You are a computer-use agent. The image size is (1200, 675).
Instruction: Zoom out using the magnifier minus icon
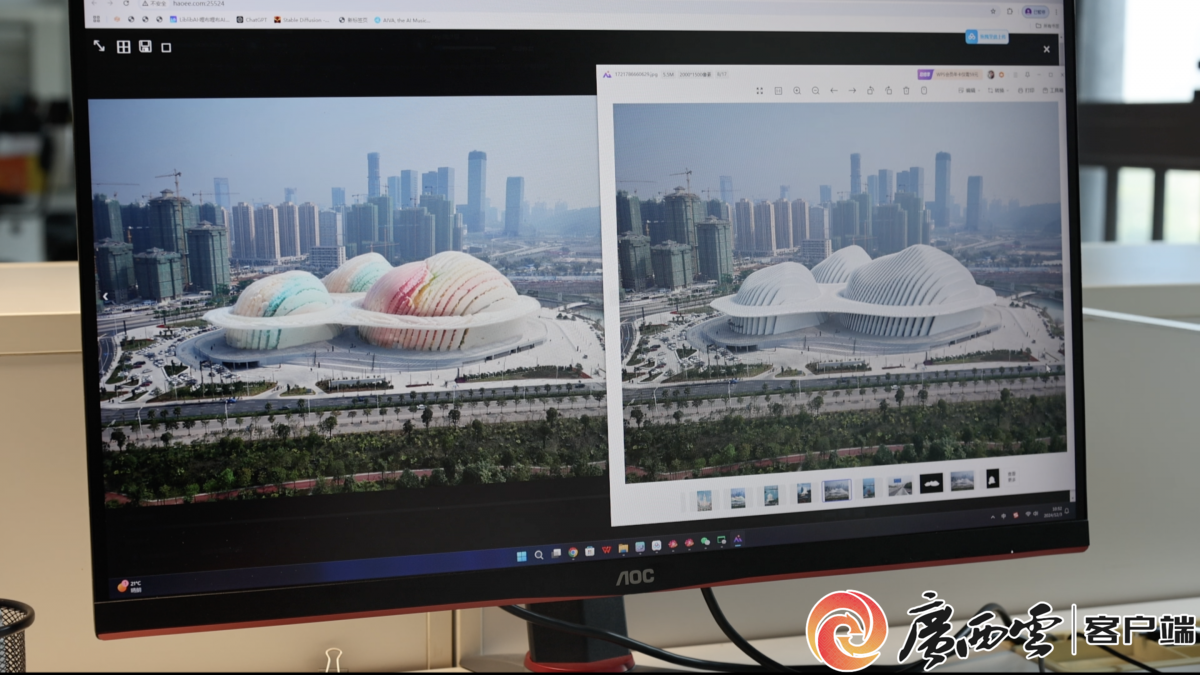(x=815, y=90)
